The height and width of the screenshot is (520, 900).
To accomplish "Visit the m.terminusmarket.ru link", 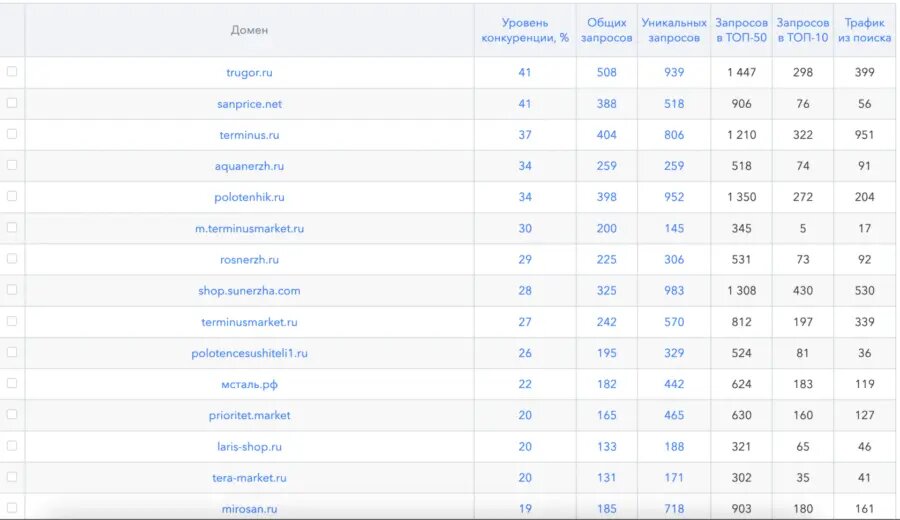I will [249, 228].
